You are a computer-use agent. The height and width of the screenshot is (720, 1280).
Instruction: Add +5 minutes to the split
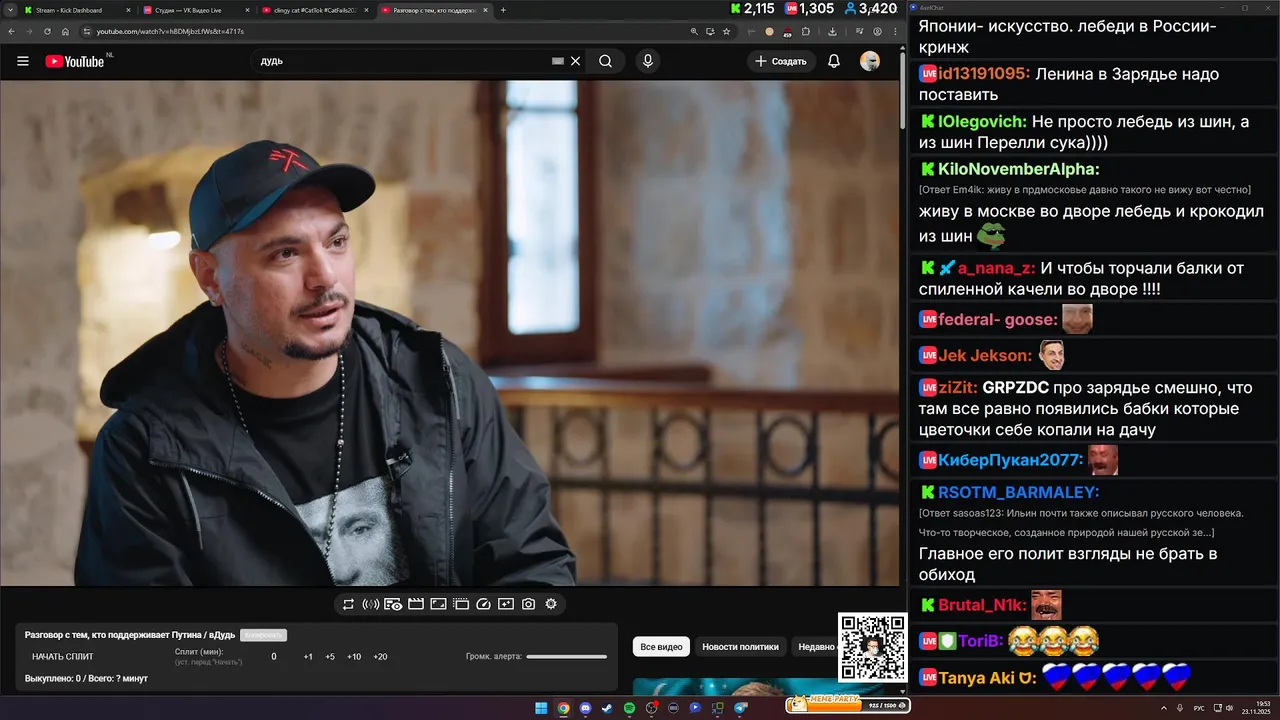(x=330, y=657)
